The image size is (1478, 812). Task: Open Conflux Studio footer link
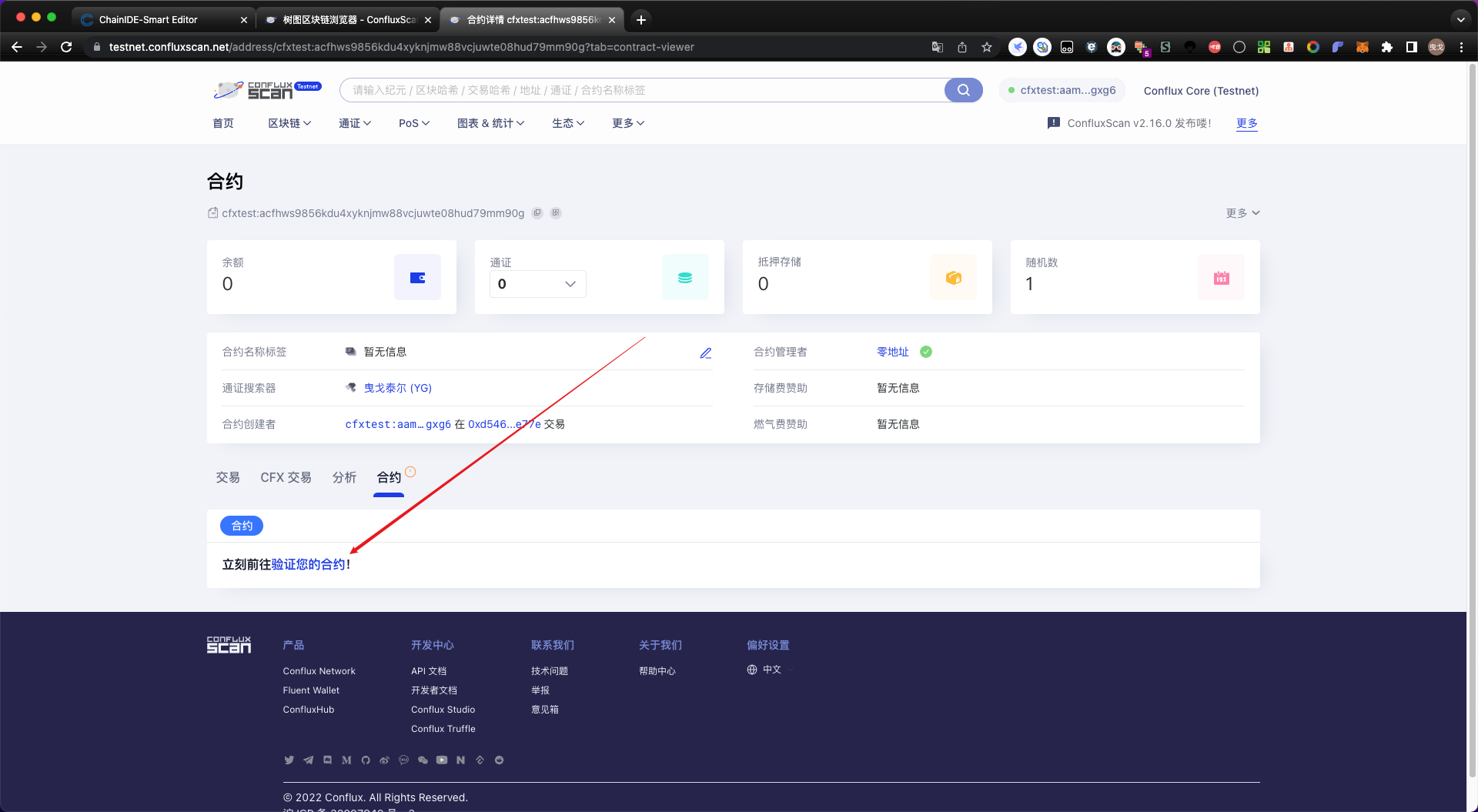click(x=443, y=710)
